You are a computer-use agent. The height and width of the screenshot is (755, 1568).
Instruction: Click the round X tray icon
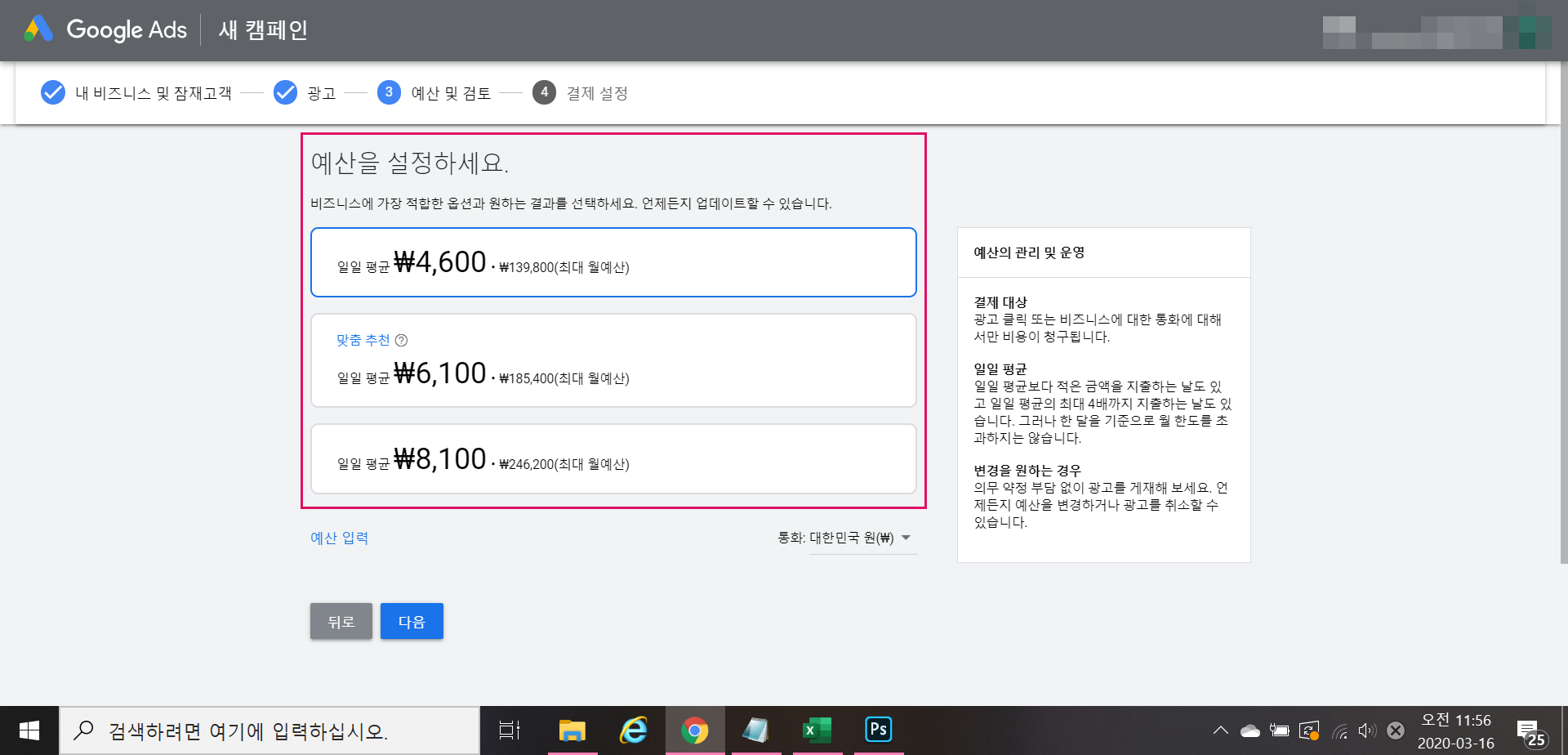[1396, 730]
